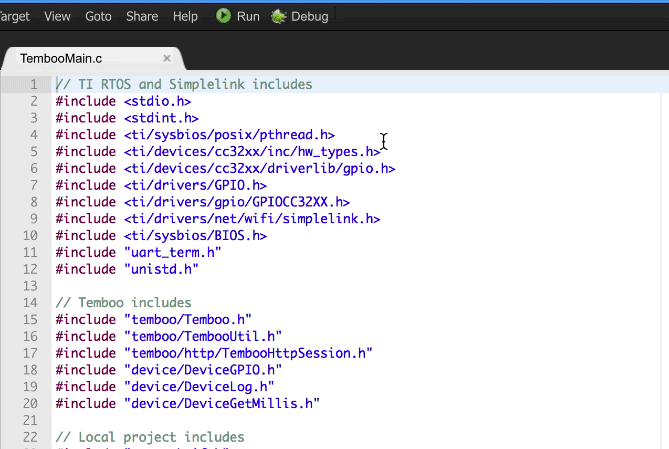
Task: Close the TembooMain.c tab
Action: pos(168,59)
